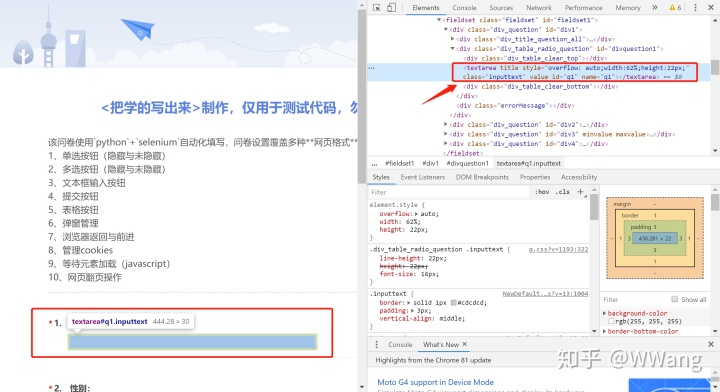Click the #cdcdcd border color swatch
Viewport: 720px width, 392px height.
coord(454,303)
